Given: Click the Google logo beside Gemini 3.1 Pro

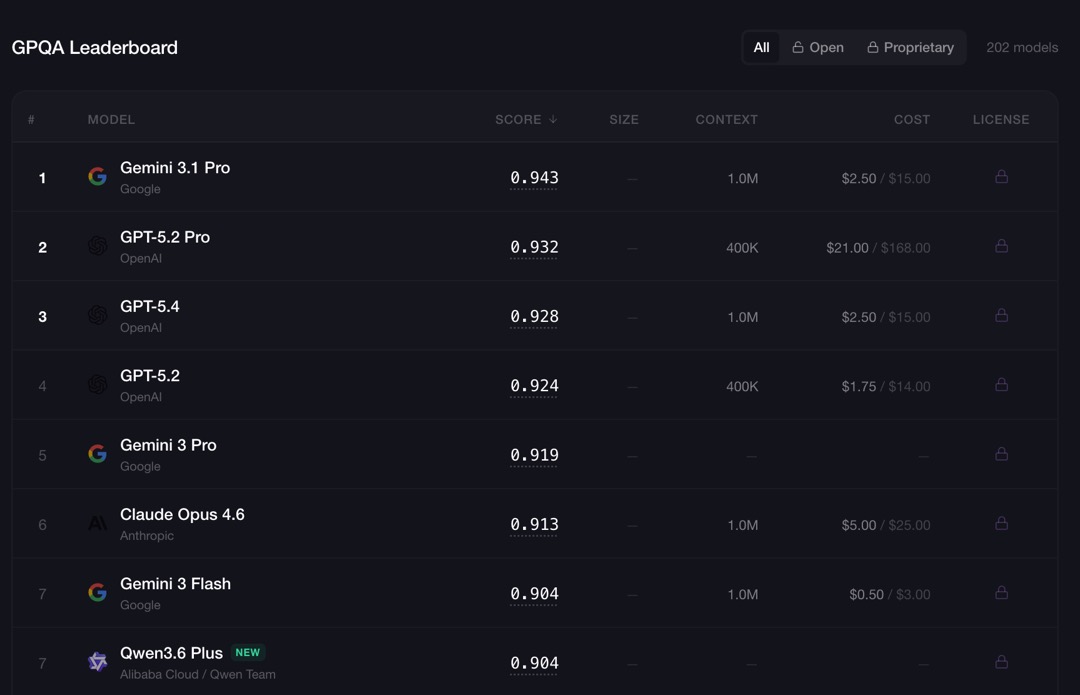Looking at the screenshot, I should pos(97,177).
